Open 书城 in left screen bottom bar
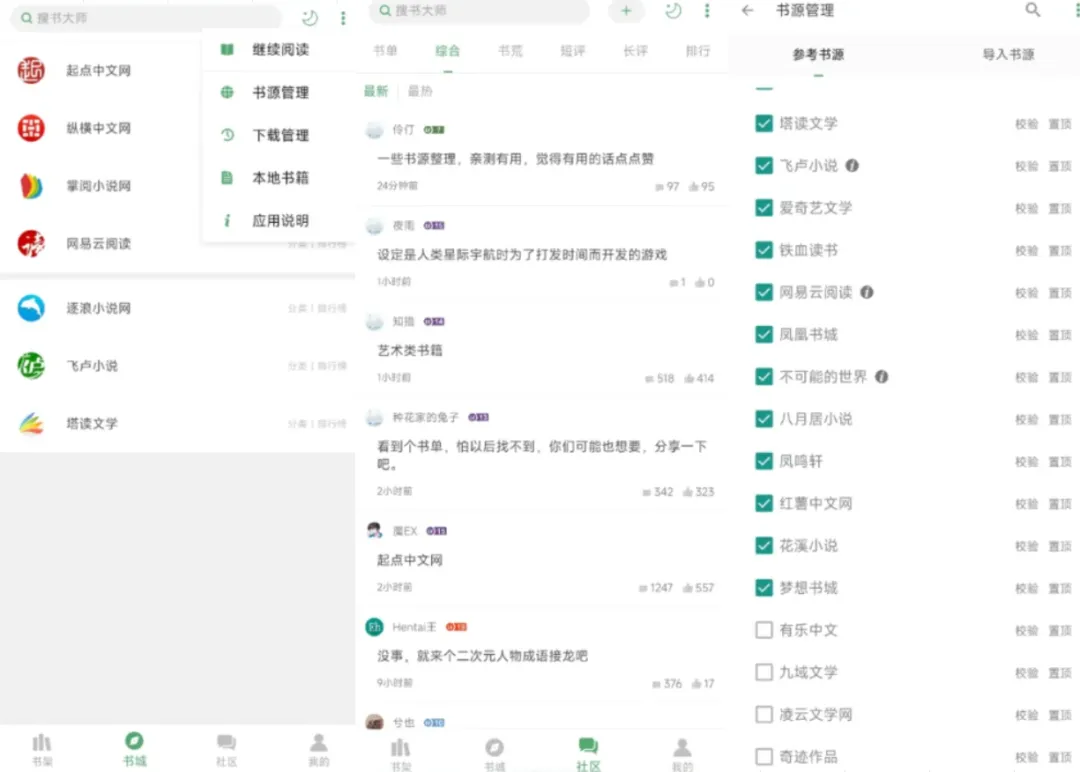1080x772 pixels. [x=134, y=749]
